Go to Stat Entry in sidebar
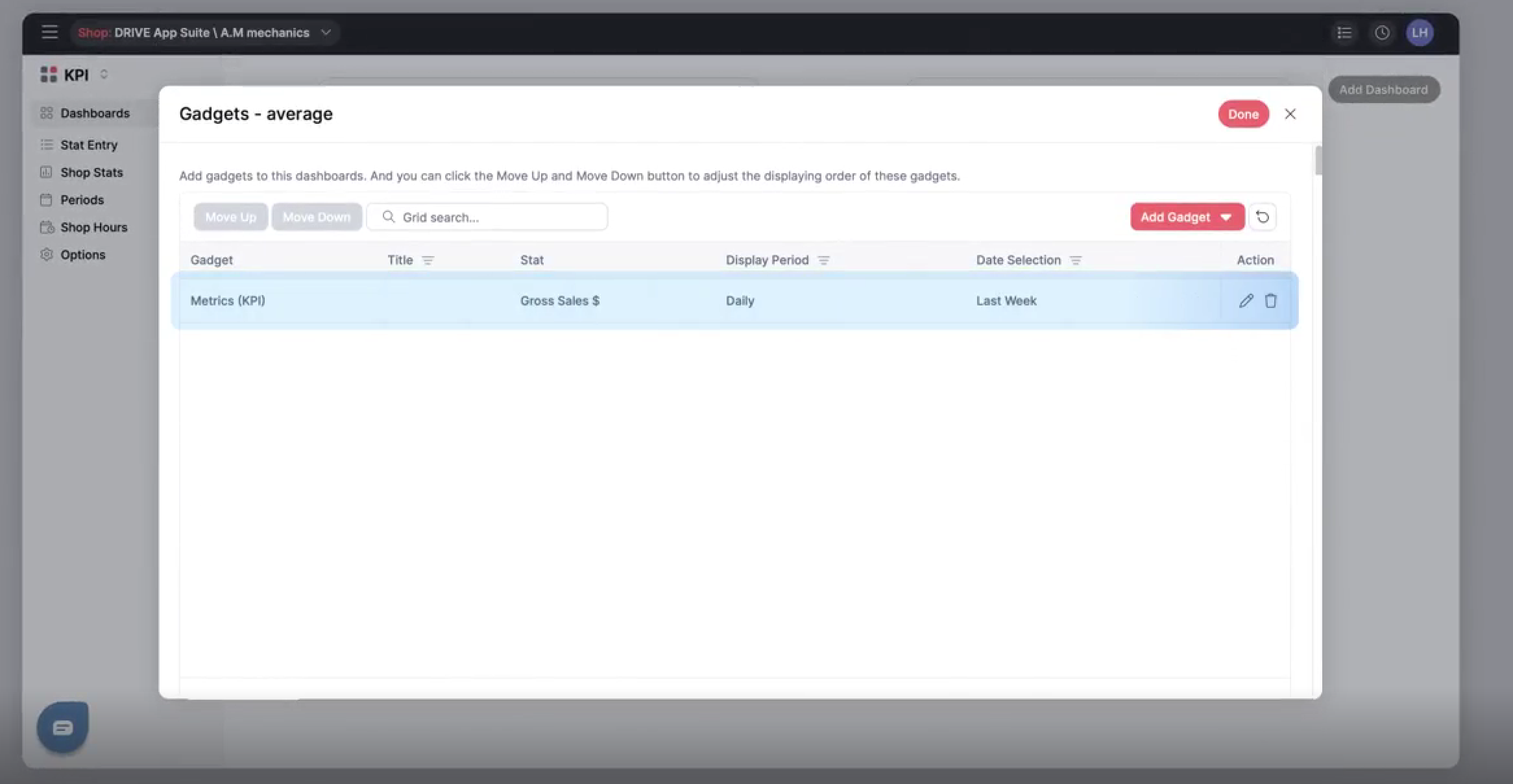The image size is (1513, 784). click(89, 145)
